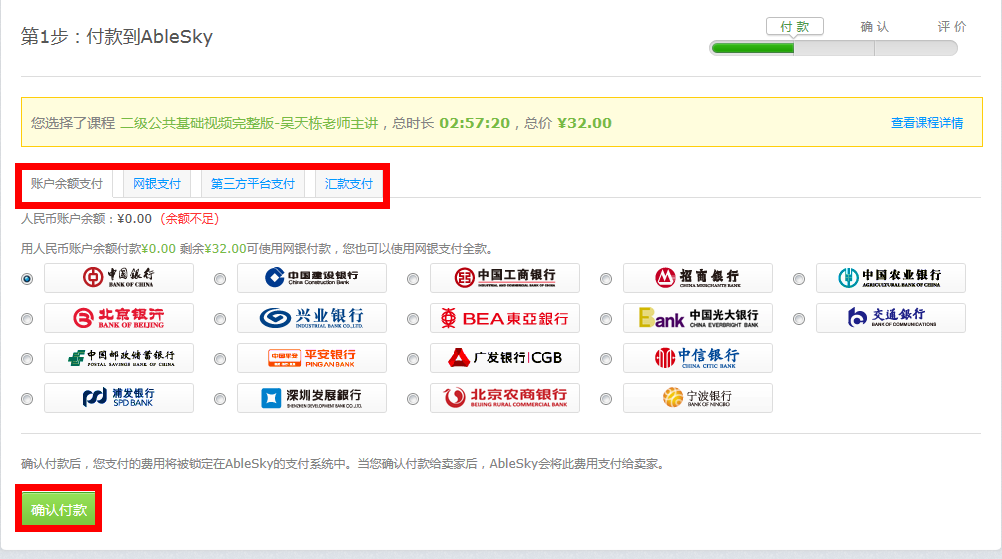Select the Bank of China radio button
This screenshot has width=1002, height=559.
pos(27,279)
